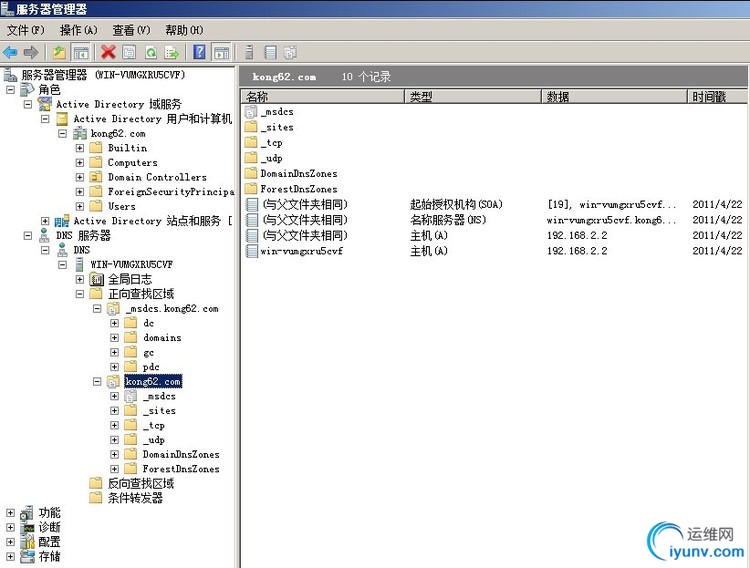Click the Back arrow toolbar icon

tap(10, 52)
